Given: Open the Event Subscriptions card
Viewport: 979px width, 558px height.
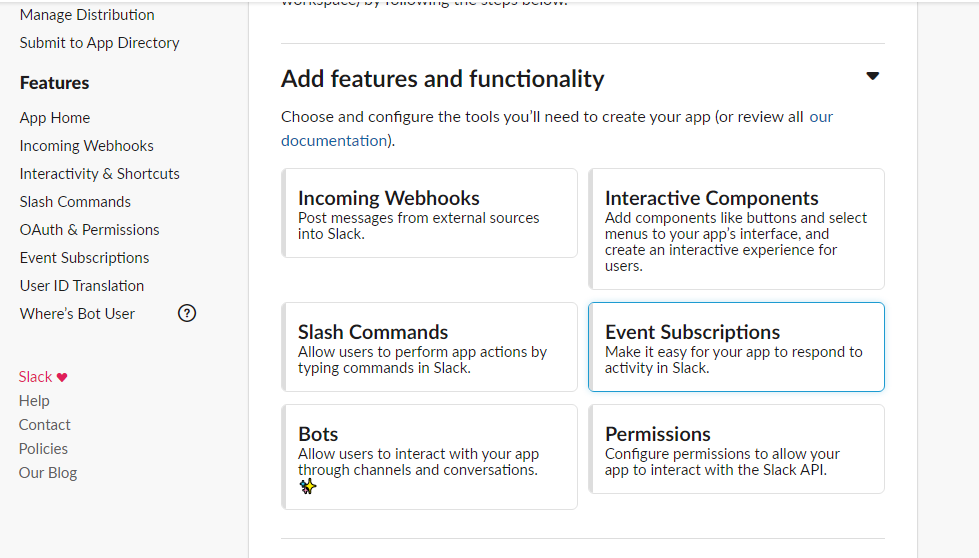Looking at the screenshot, I should click(736, 347).
